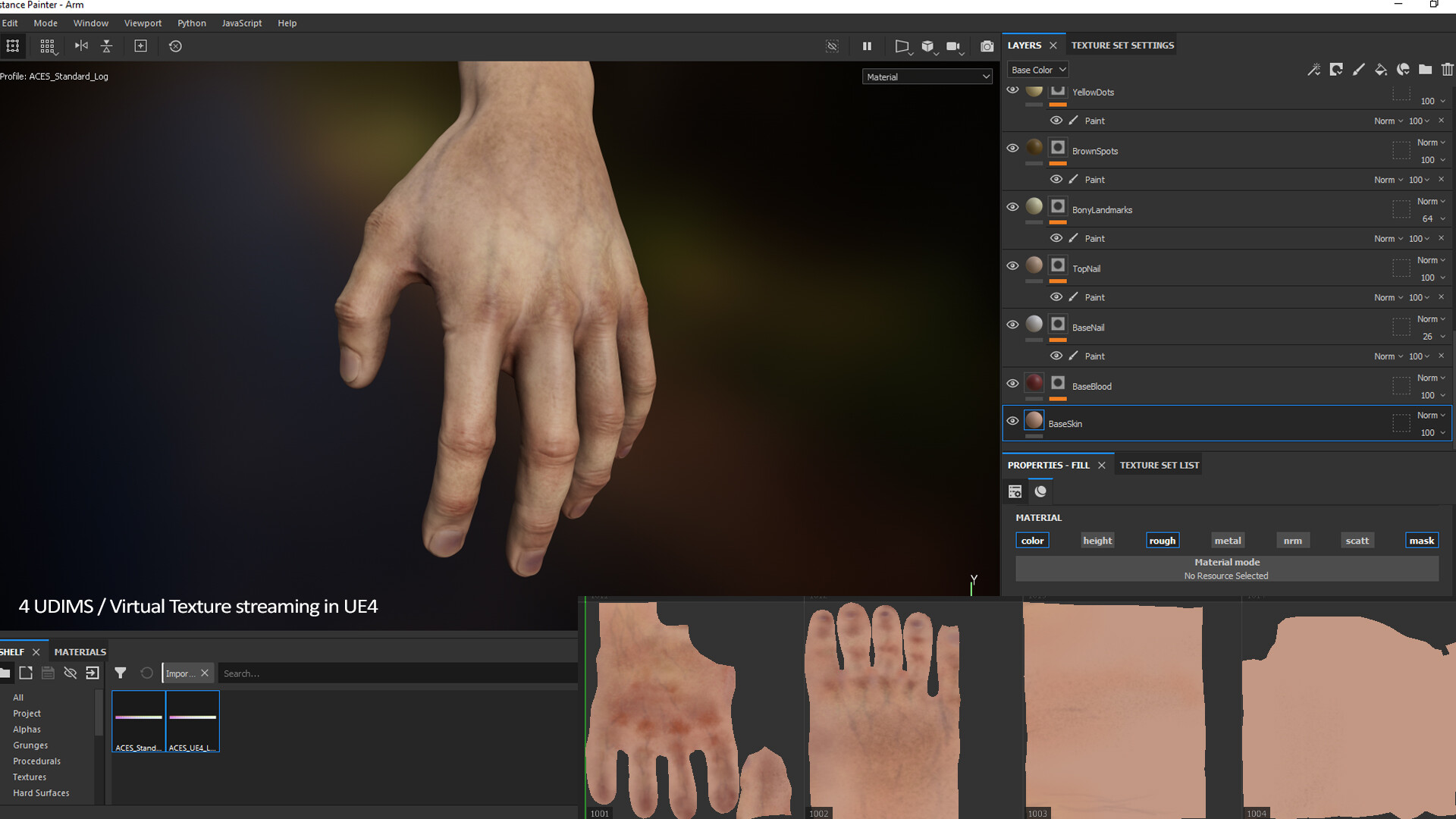The height and width of the screenshot is (819, 1456).
Task: Add a new fill layer
Action: click(x=1381, y=69)
